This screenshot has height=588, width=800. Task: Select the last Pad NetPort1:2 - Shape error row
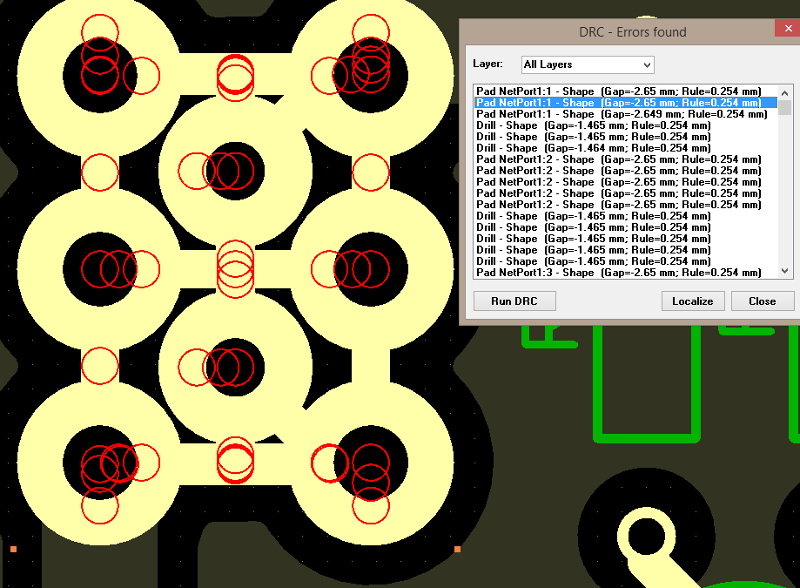626,205
